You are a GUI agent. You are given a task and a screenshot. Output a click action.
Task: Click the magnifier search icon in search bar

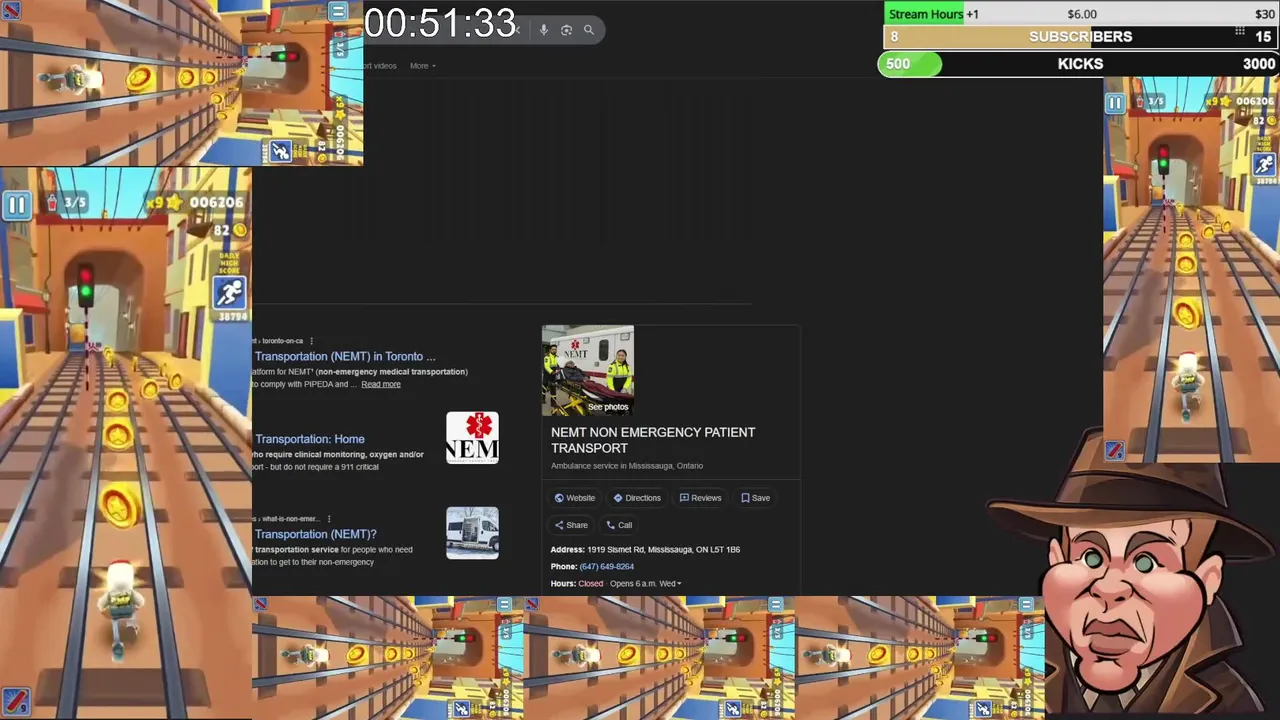(589, 30)
